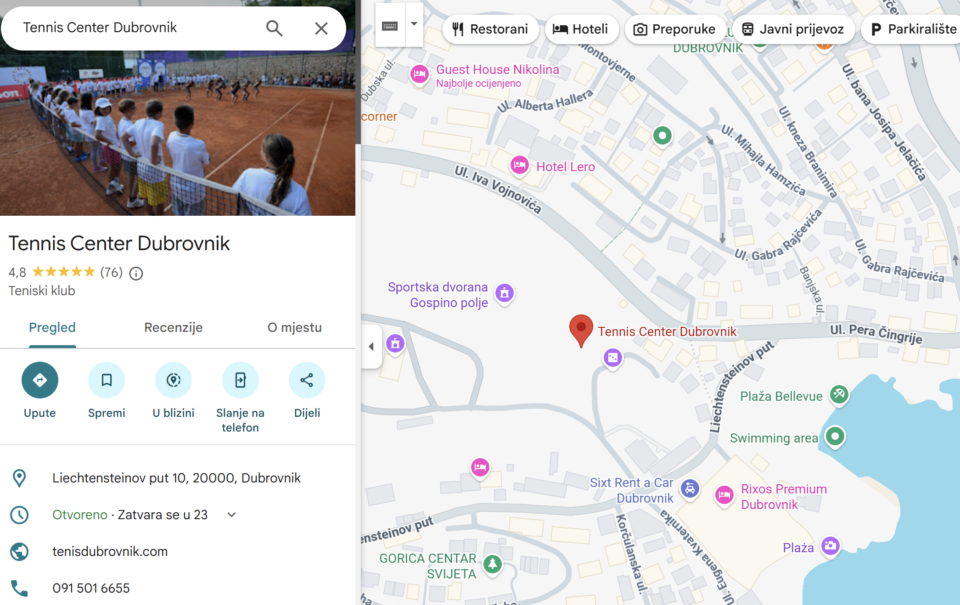Viewport: 960px width, 605px height.
Task: Clear the search with the X button
Action: point(321,28)
